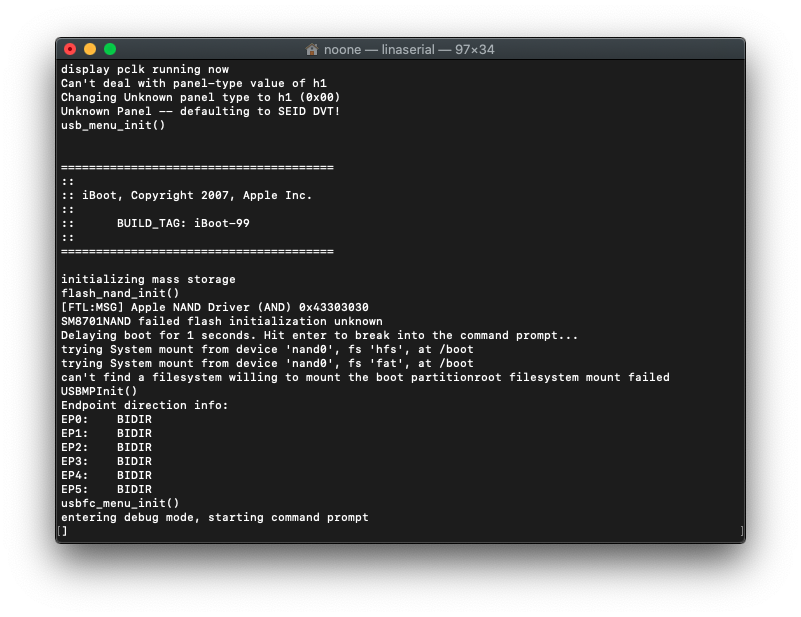The width and height of the screenshot is (801, 617).
Task: Click 'Unknown Panel -- defaulting to SEID DVT!'
Action: point(200,111)
